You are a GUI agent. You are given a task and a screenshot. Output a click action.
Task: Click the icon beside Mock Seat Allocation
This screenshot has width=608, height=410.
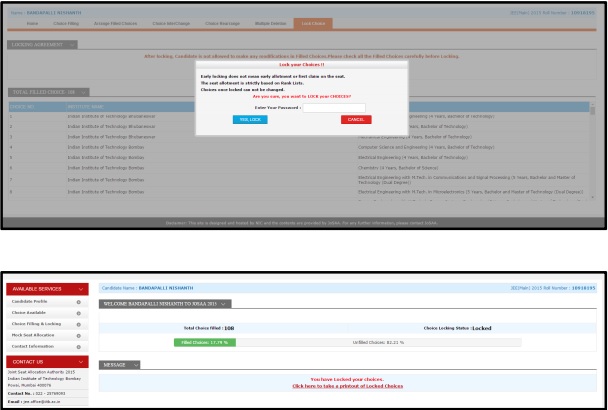tap(78, 336)
